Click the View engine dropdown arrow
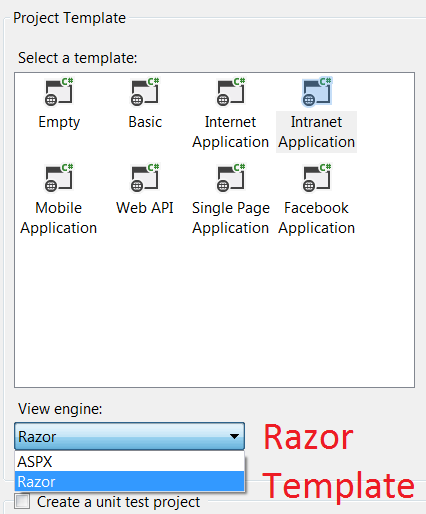This screenshot has height=514, width=426. click(234, 436)
